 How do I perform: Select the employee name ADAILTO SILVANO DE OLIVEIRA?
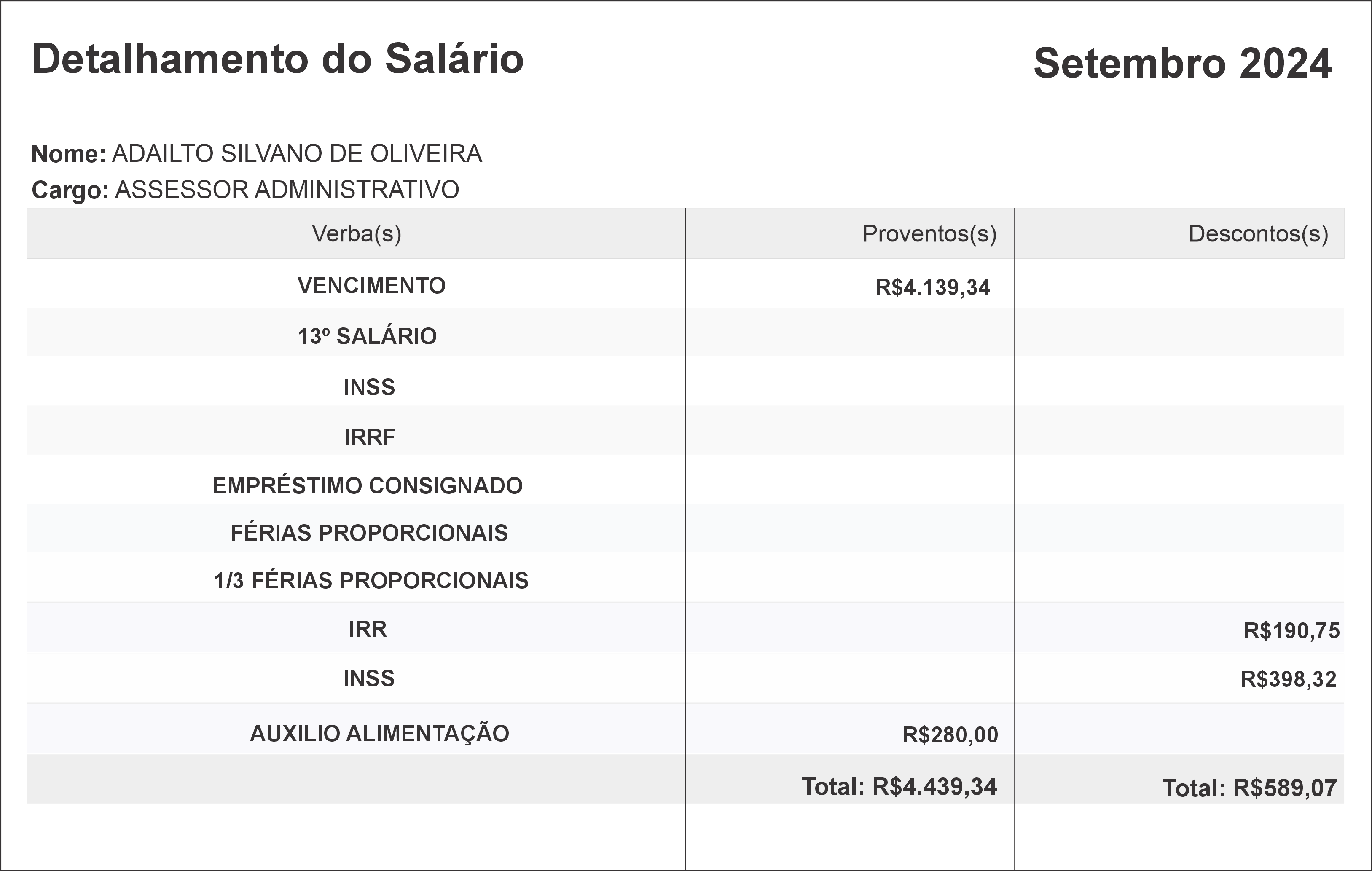tap(297, 154)
